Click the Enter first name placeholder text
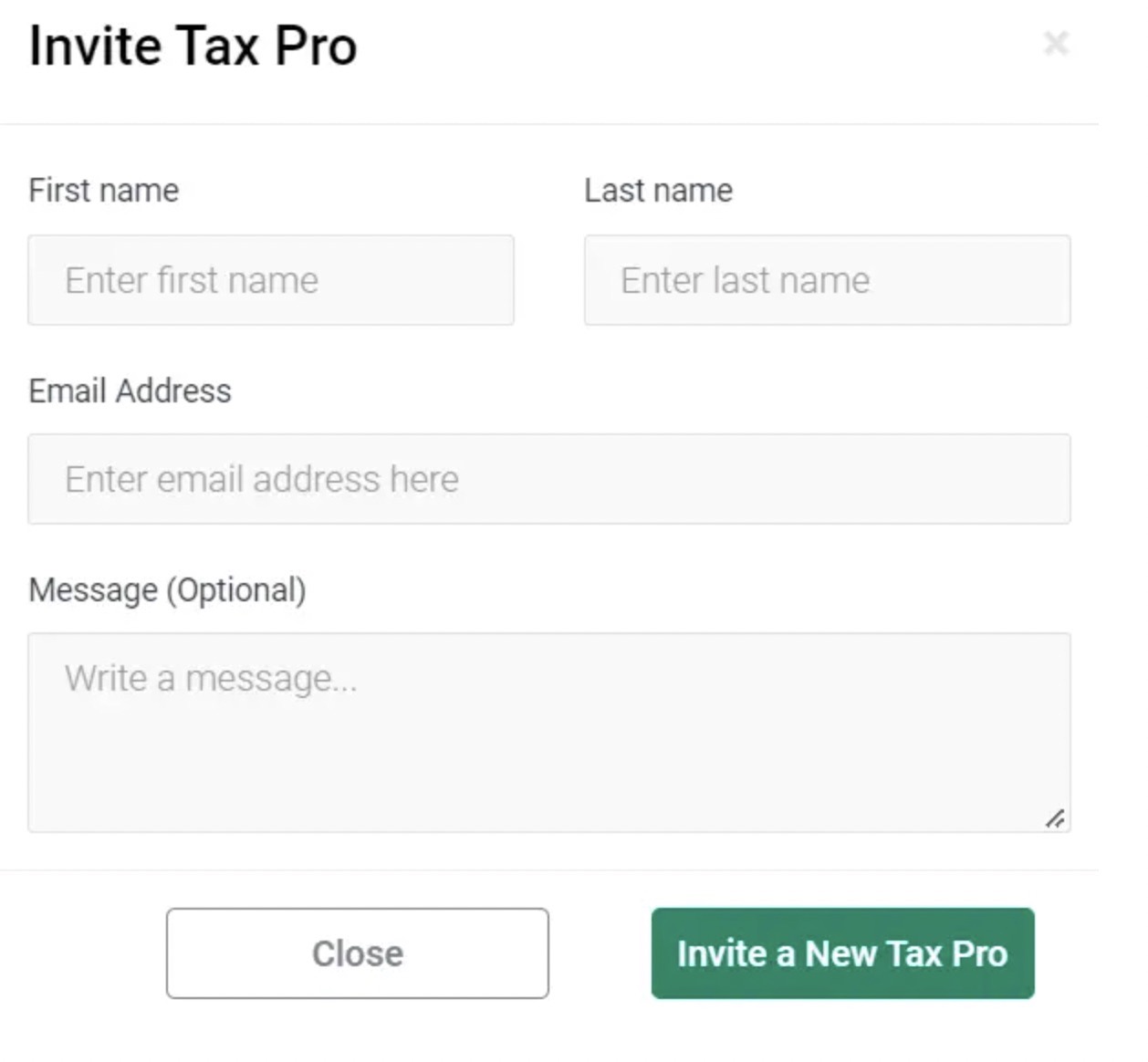 [x=191, y=280]
